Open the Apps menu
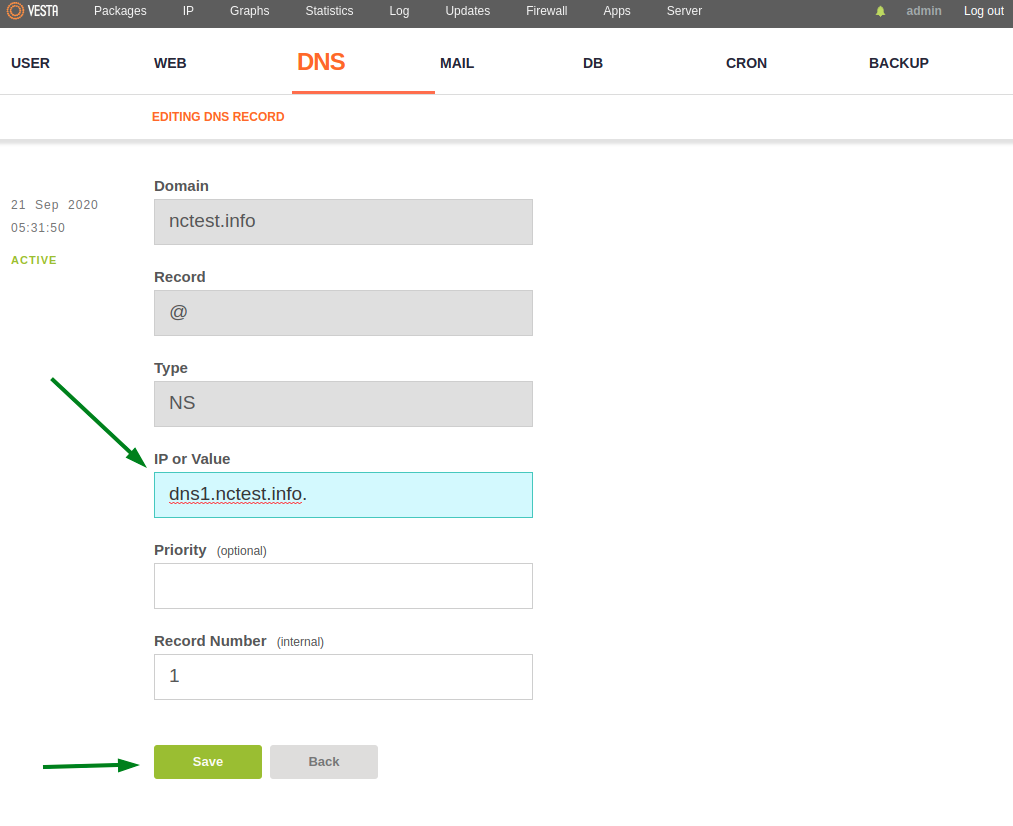 [617, 11]
